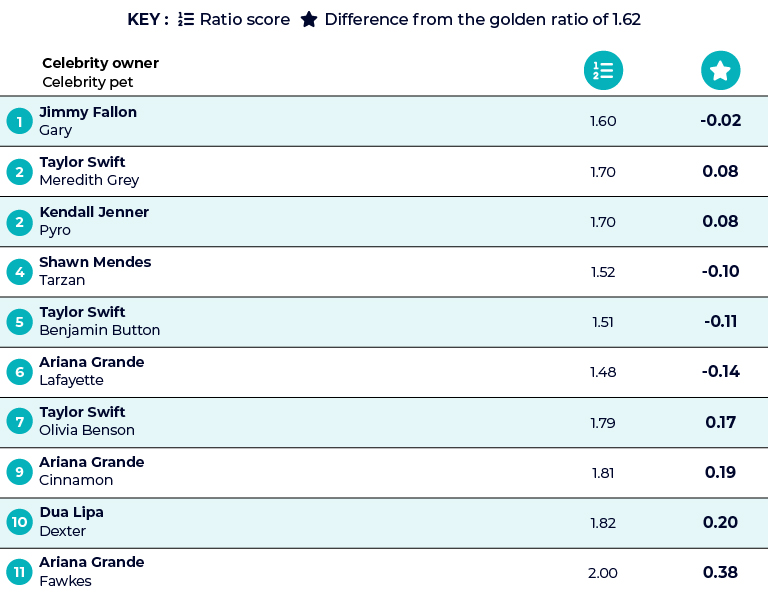Click the rank 10 badge for Dua Lipa
Viewport: 768px width, 614px height.
click(x=20, y=521)
